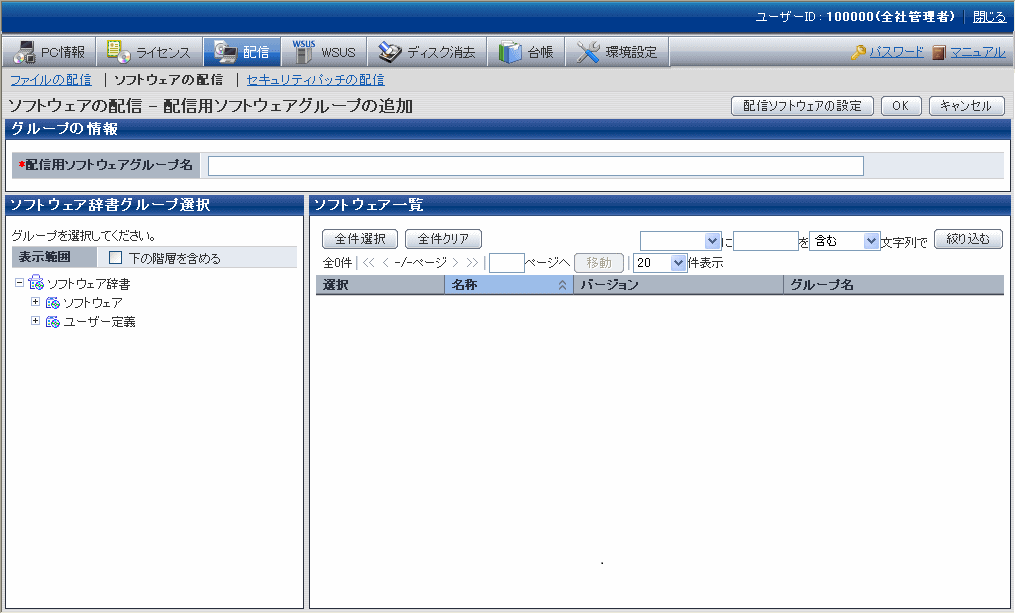1015x613 pixels.
Task: Click 全件クリア button
Action: click(443, 239)
